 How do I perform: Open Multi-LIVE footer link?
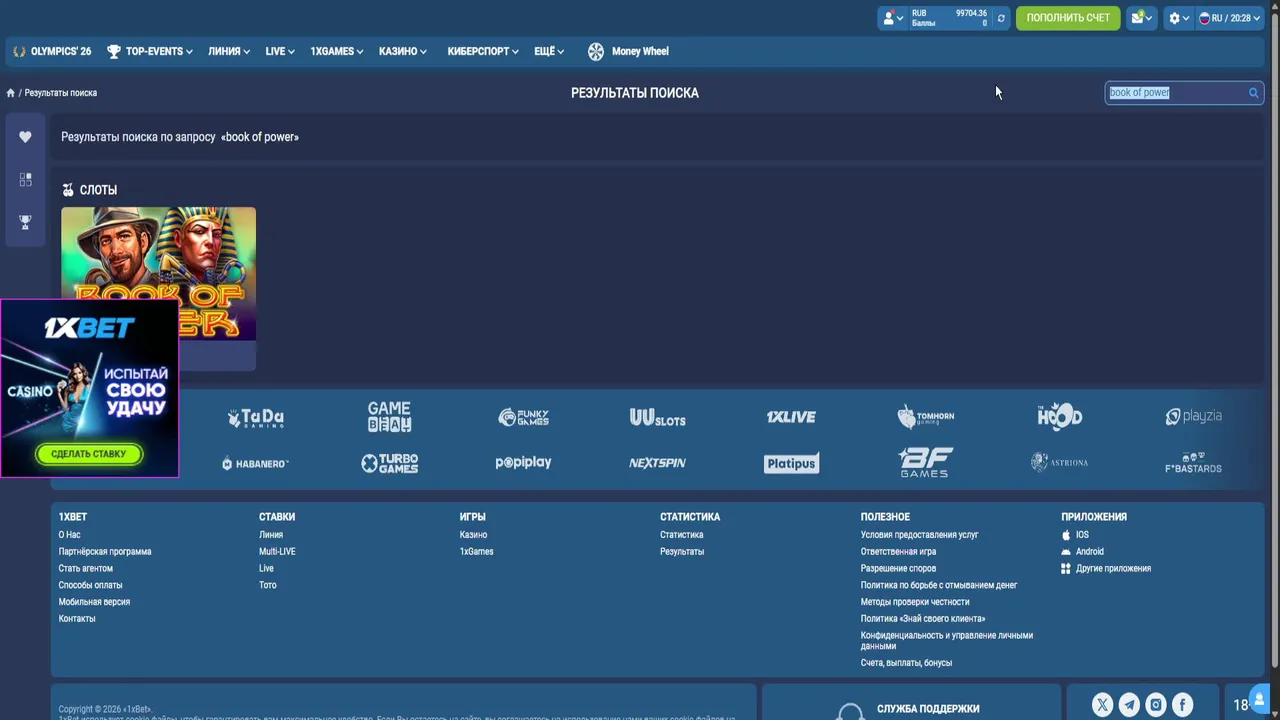(277, 552)
